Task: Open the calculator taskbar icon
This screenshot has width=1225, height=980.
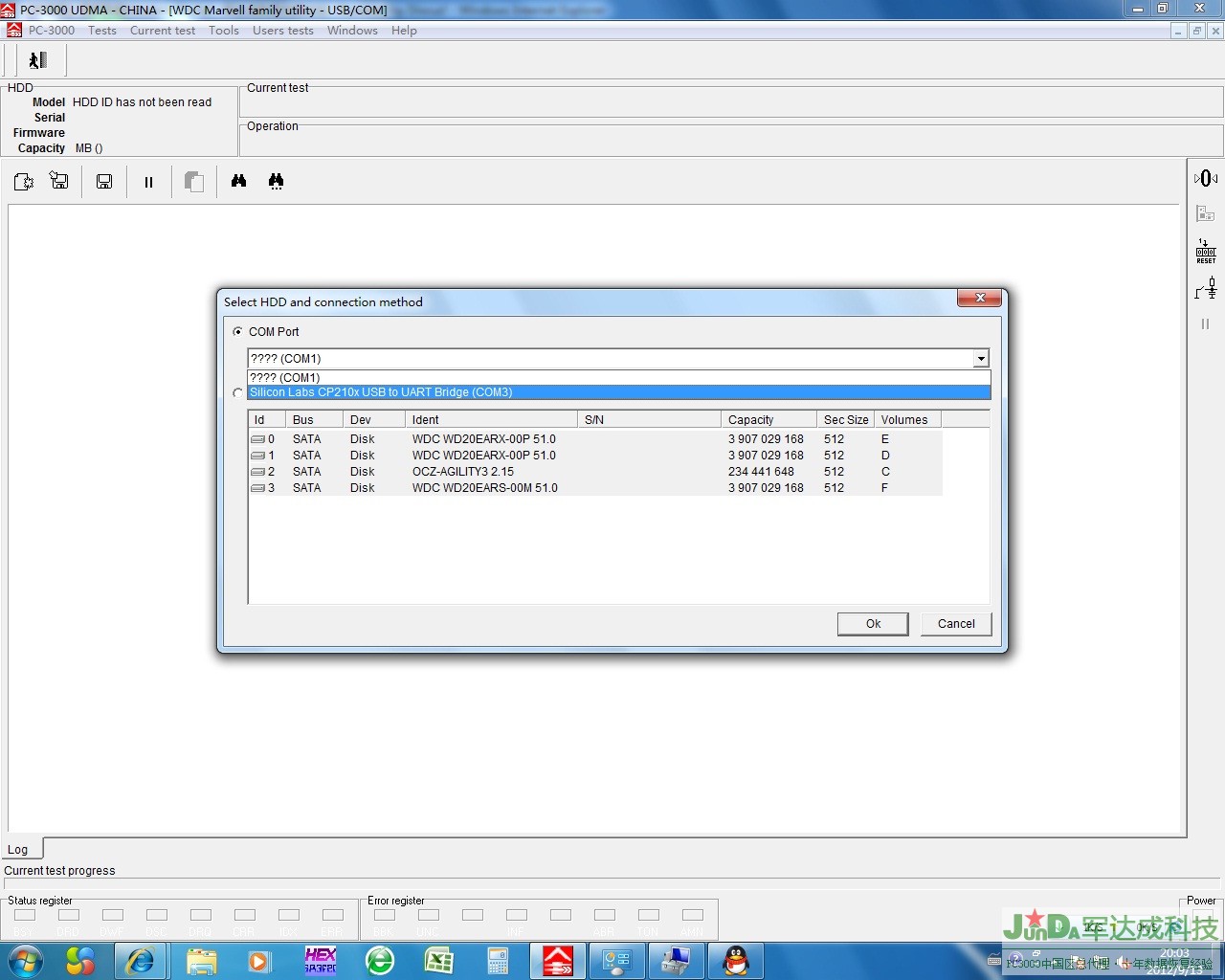Action: (499, 961)
